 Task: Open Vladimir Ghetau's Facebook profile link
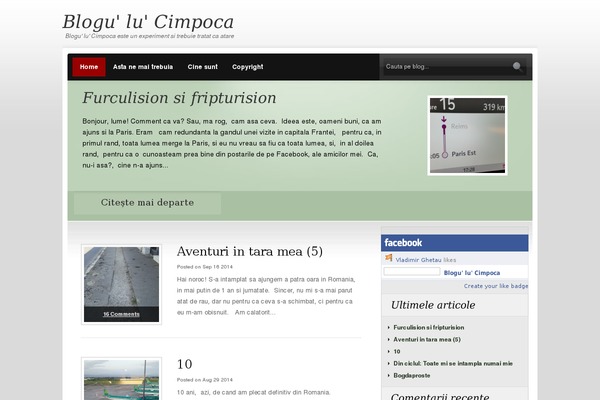pyautogui.click(x=418, y=260)
